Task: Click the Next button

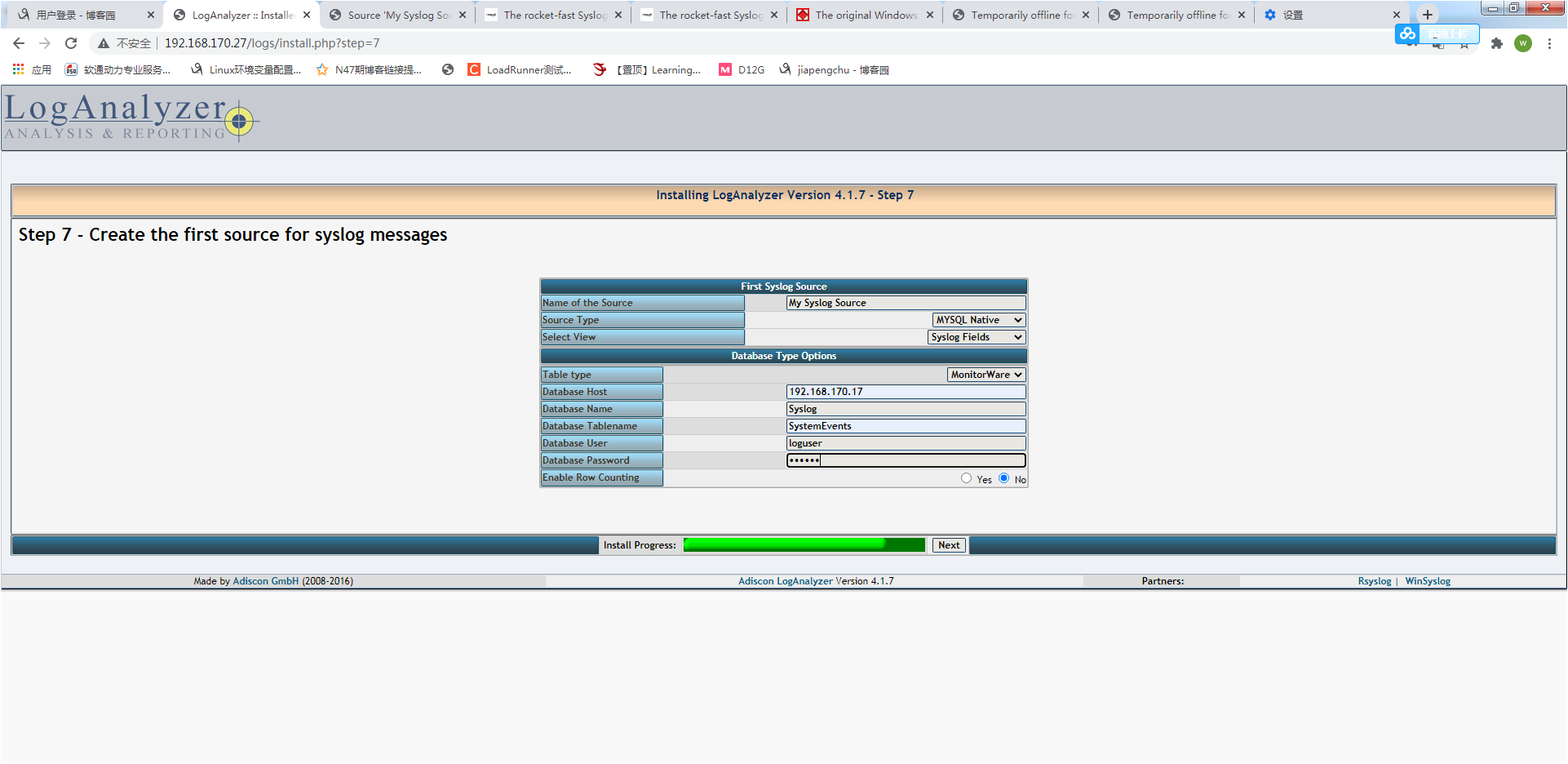Action: (949, 545)
